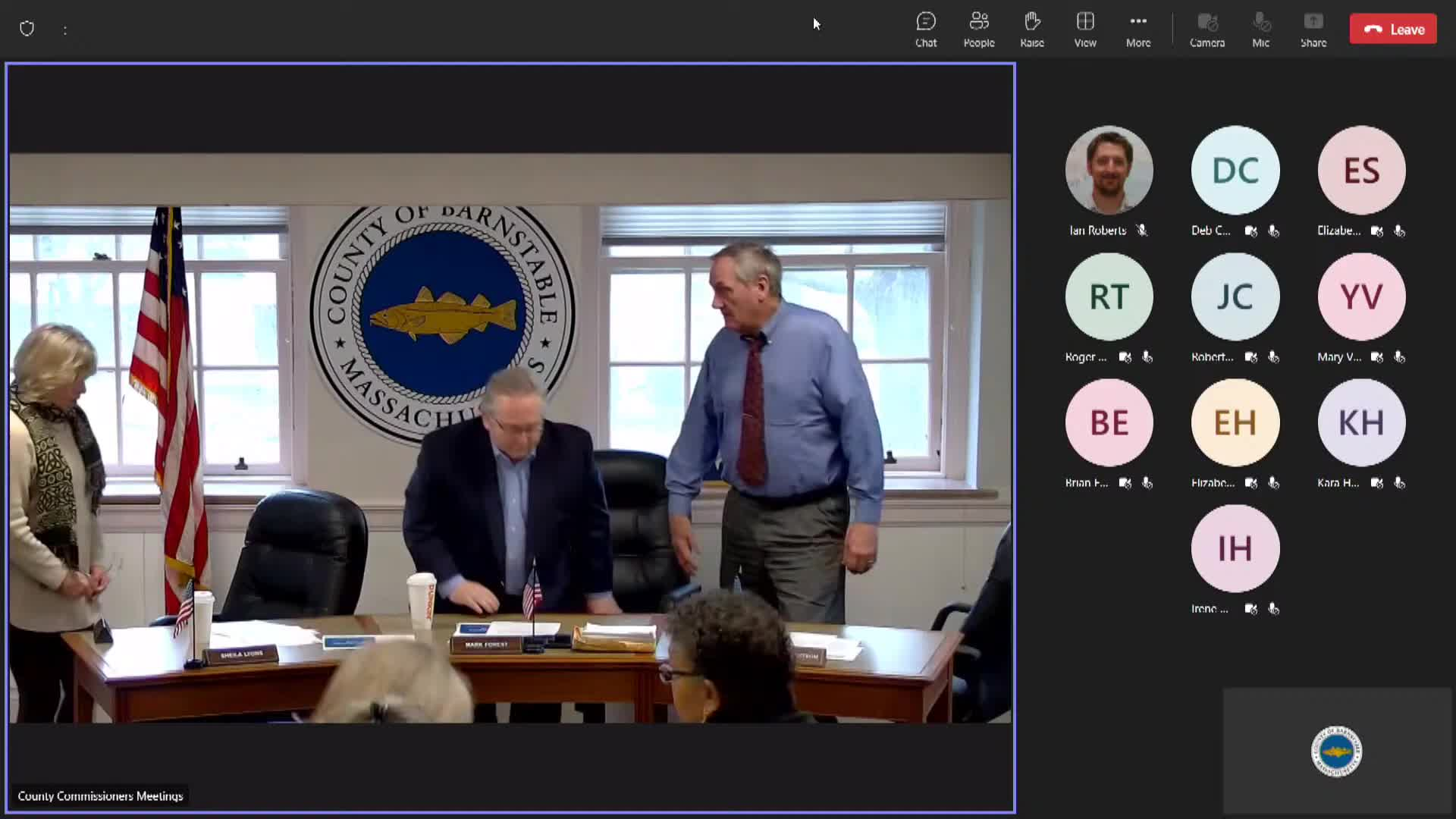This screenshot has height=819, width=1456.
Task: Click the County Commissioners Meetings label
Action: click(101, 795)
